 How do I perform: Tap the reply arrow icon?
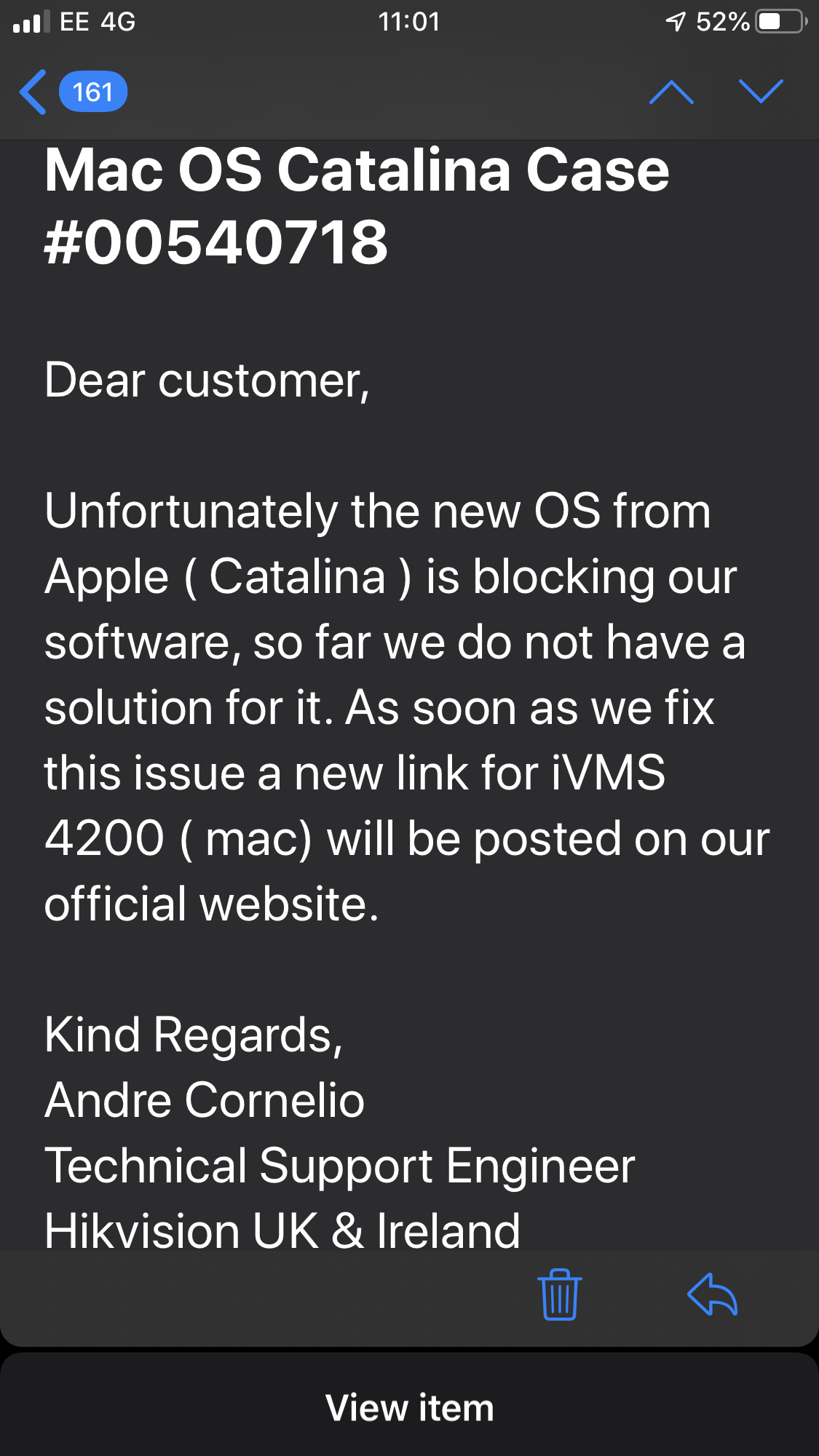coord(713,1294)
